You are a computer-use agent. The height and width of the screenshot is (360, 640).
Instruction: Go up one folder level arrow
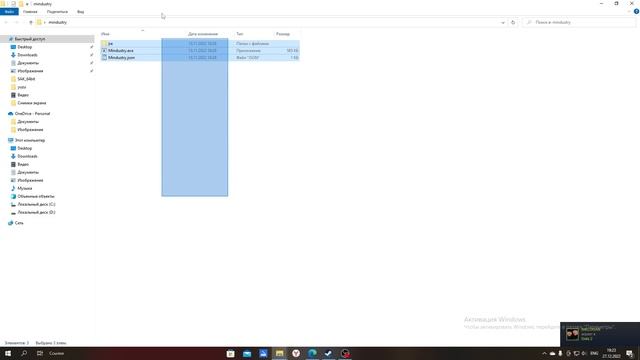[31, 22]
